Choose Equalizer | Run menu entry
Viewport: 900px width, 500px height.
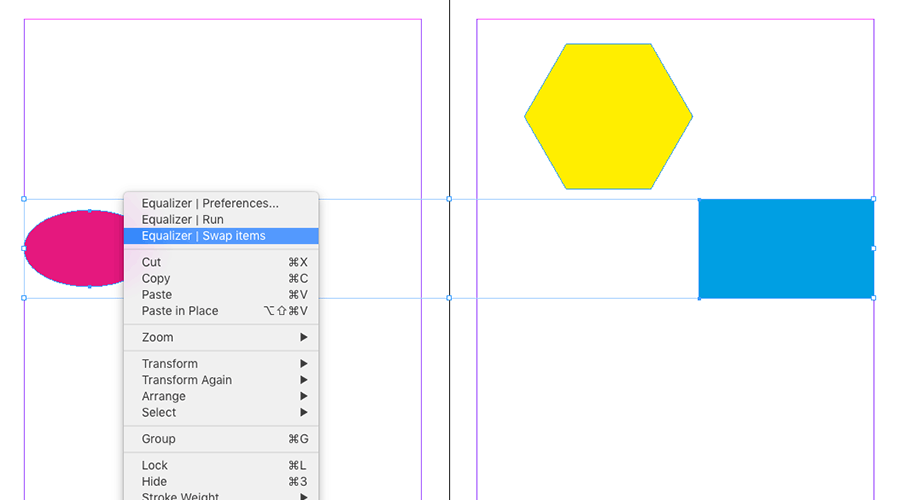click(x=183, y=219)
